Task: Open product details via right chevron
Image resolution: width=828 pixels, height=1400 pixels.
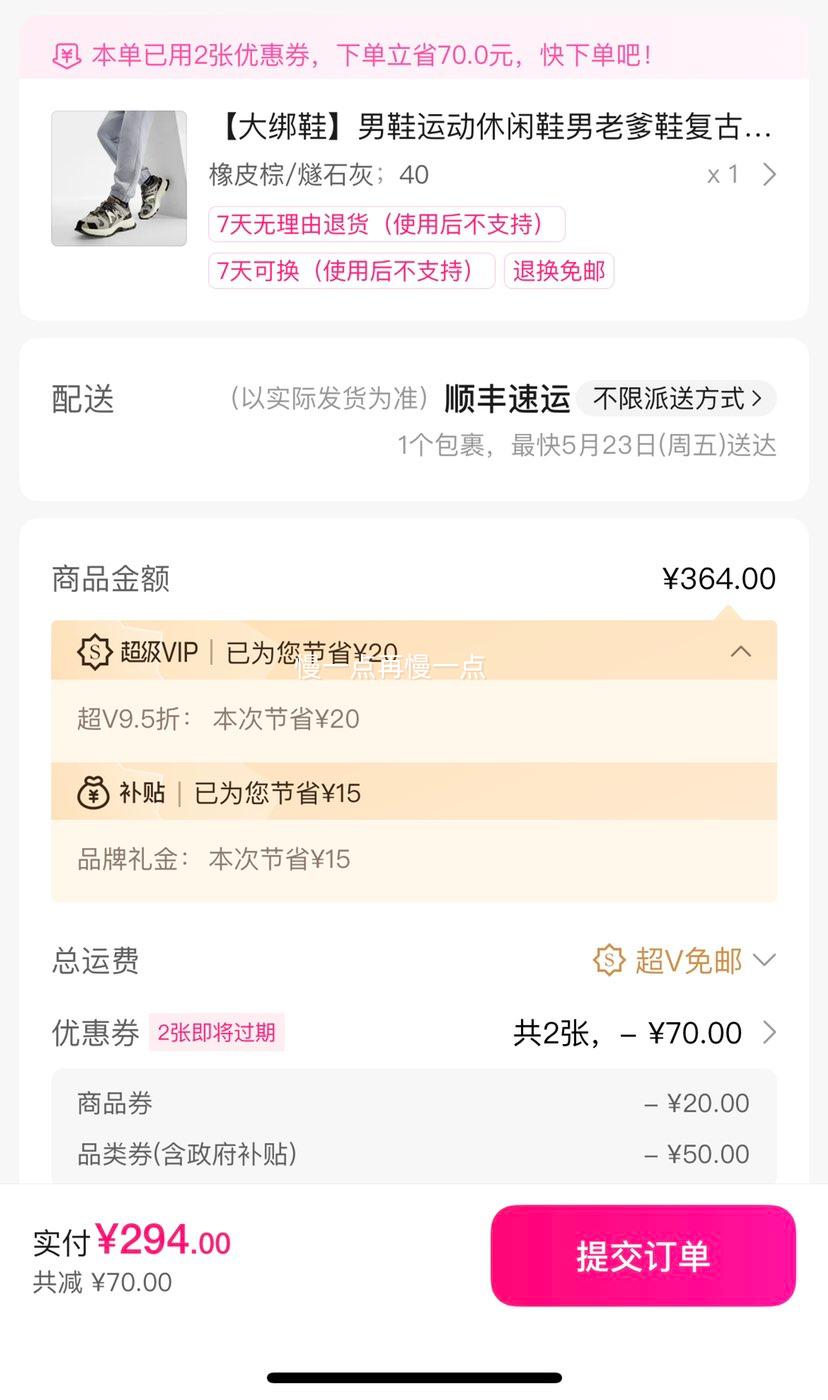Action: click(769, 175)
